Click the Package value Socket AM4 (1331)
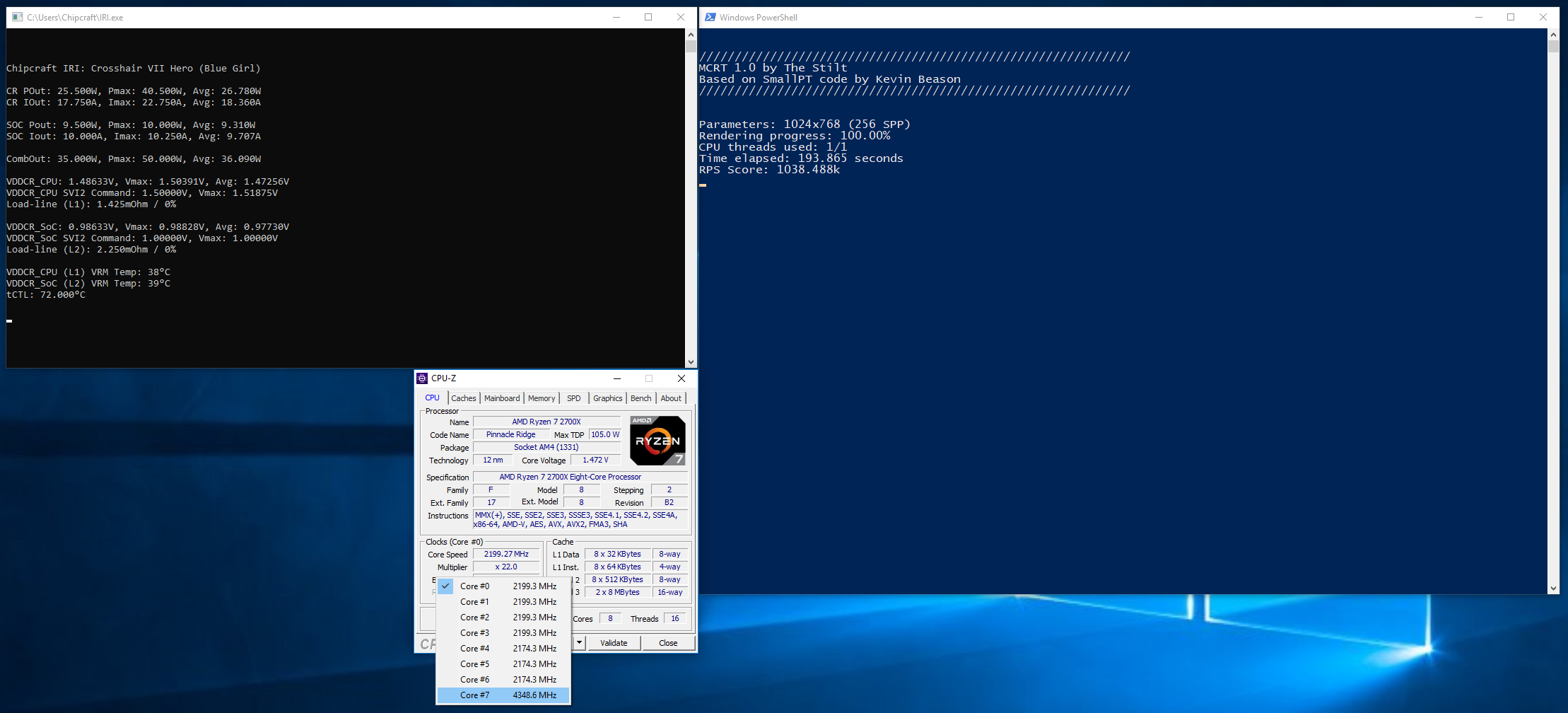This screenshot has height=713, width=1568. point(546,447)
